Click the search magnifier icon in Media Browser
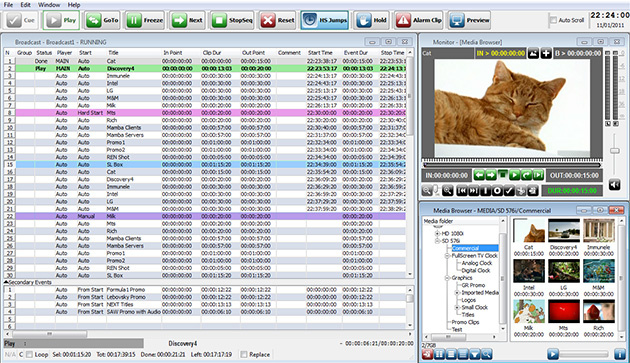The width and height of the screenshot is (630, 363). pyautogui.click(x=487, y=354)
